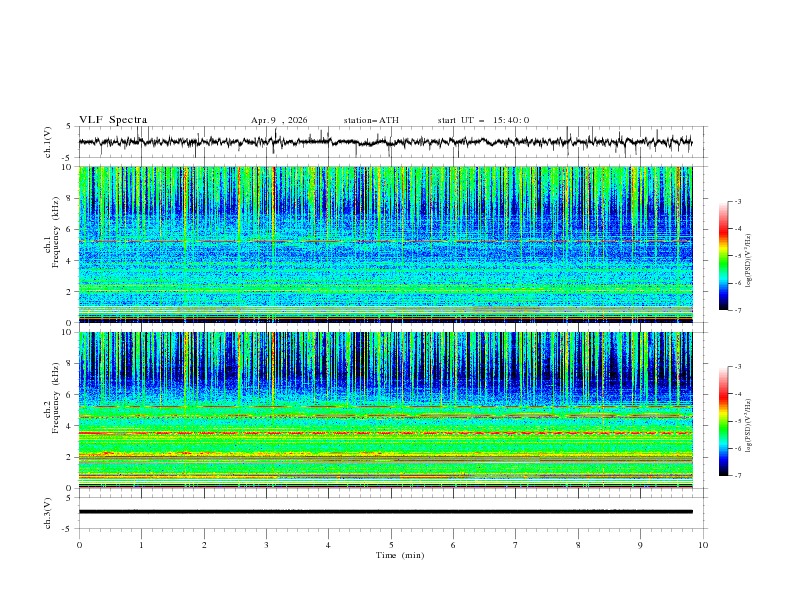Viewport: 792px width, 612px height.
Task: Click the ch.2 color scale bar
Action: point(723,421)
